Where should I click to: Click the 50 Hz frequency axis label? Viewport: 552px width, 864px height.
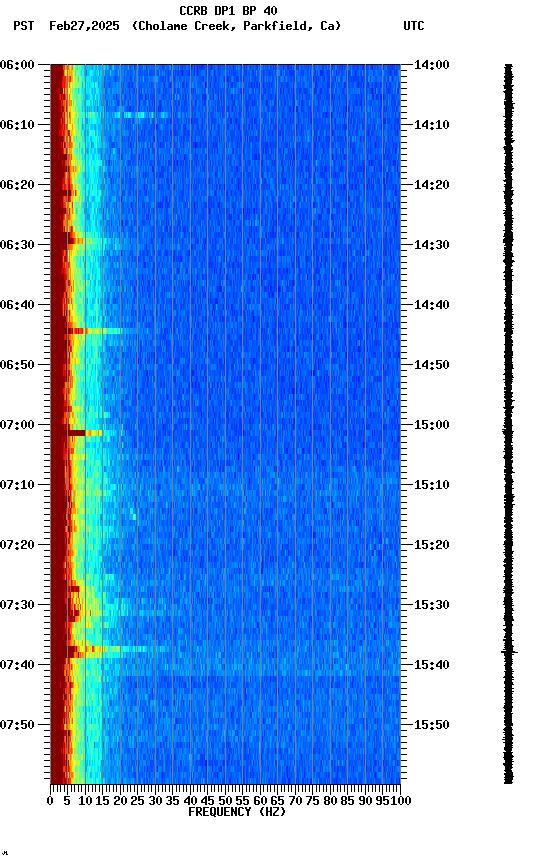click(225, 801)
